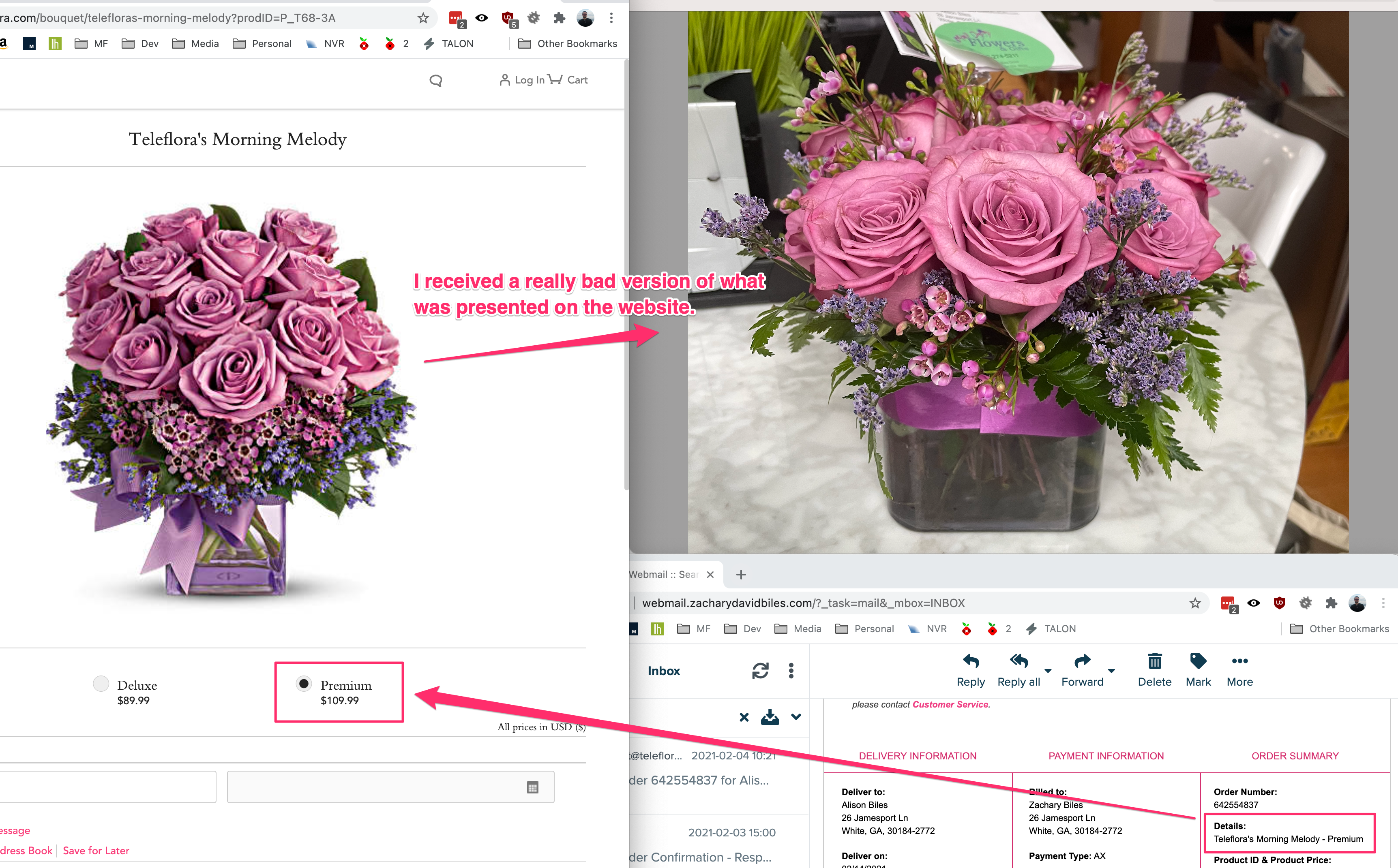This screenshot has height=868, width=1398.
Task: Open gear extension icon in webmail browser
Action: coord(1306,603)
